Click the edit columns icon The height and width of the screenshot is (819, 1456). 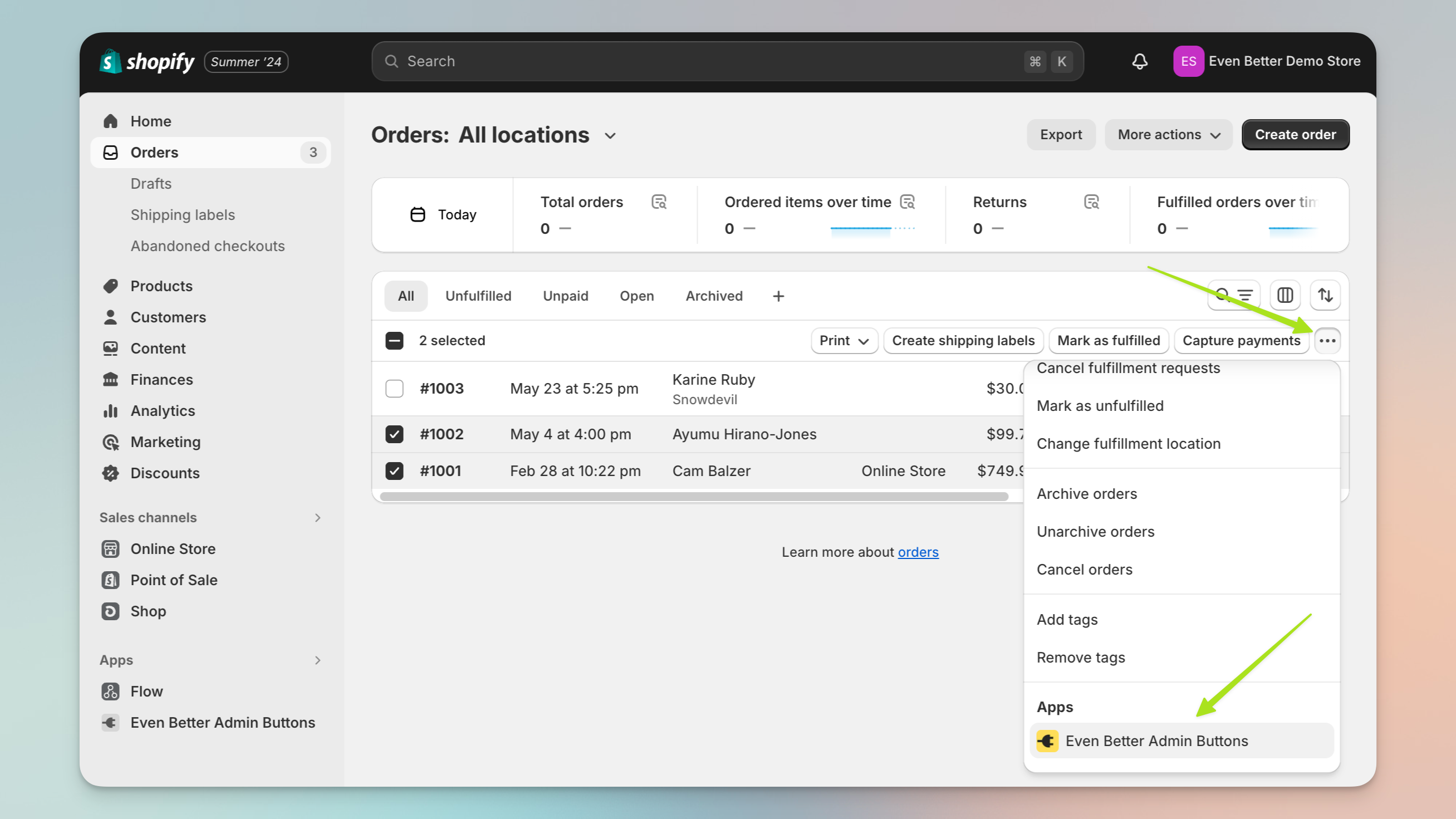coord(1285,295)
